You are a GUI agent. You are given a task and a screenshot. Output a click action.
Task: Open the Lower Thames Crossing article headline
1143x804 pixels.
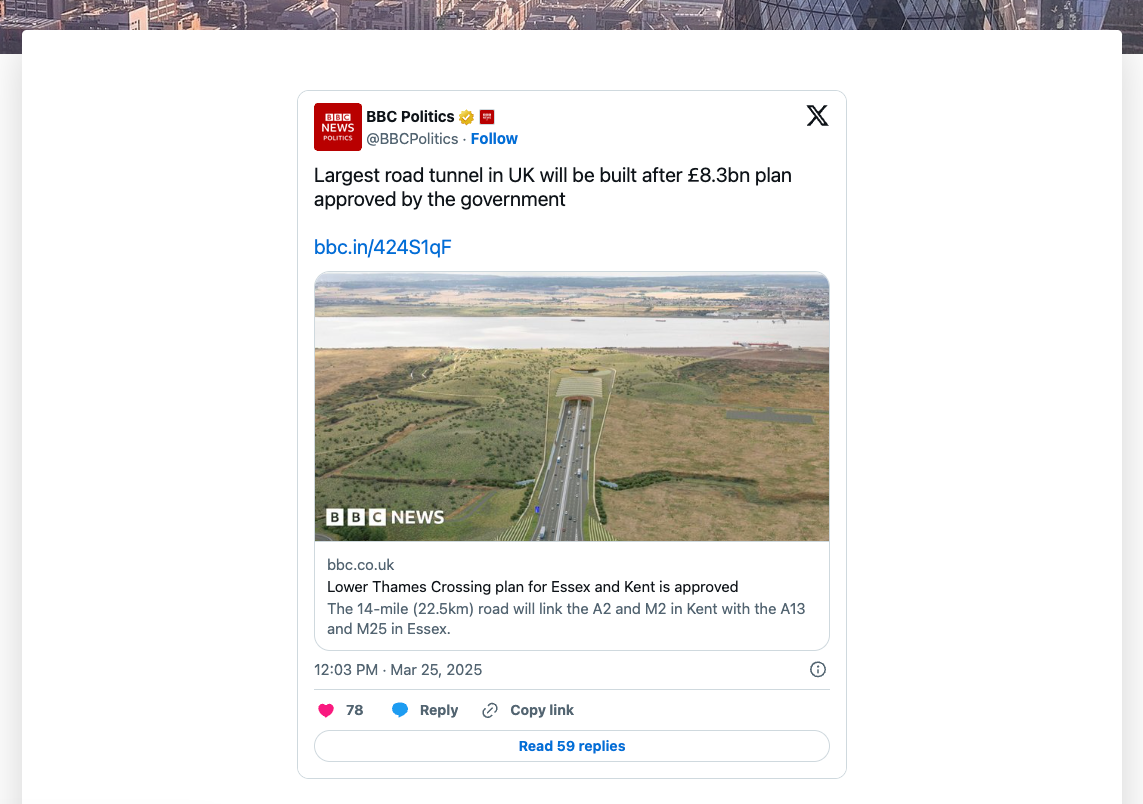533,587
